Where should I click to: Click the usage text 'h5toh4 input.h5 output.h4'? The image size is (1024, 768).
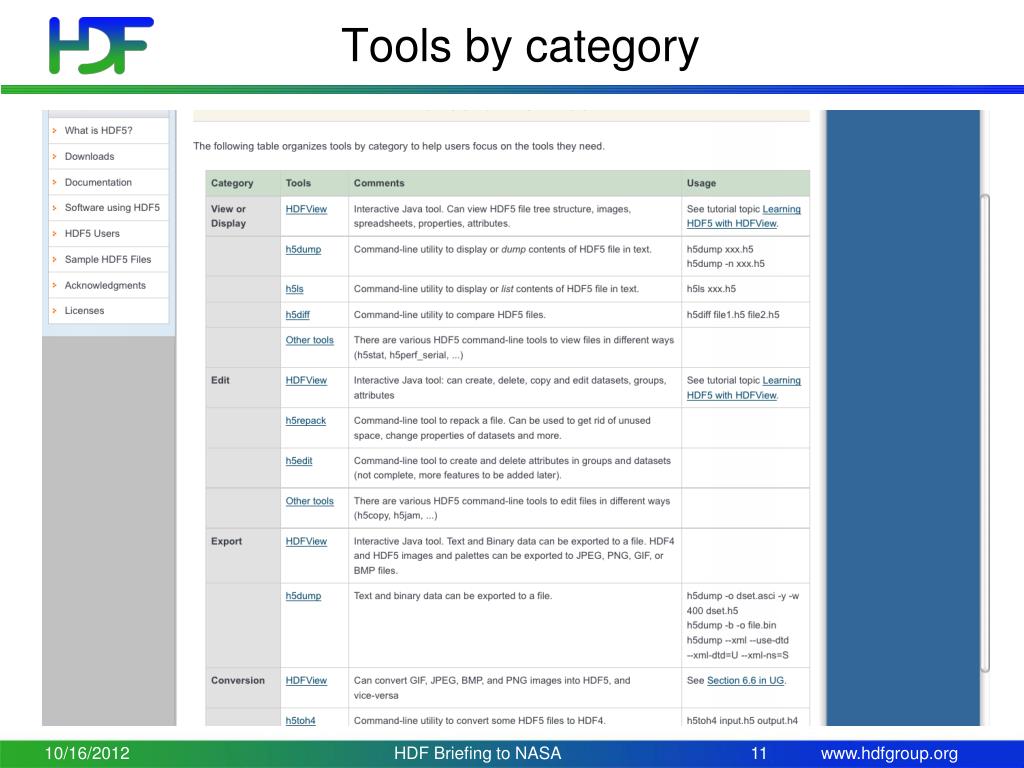742,720
